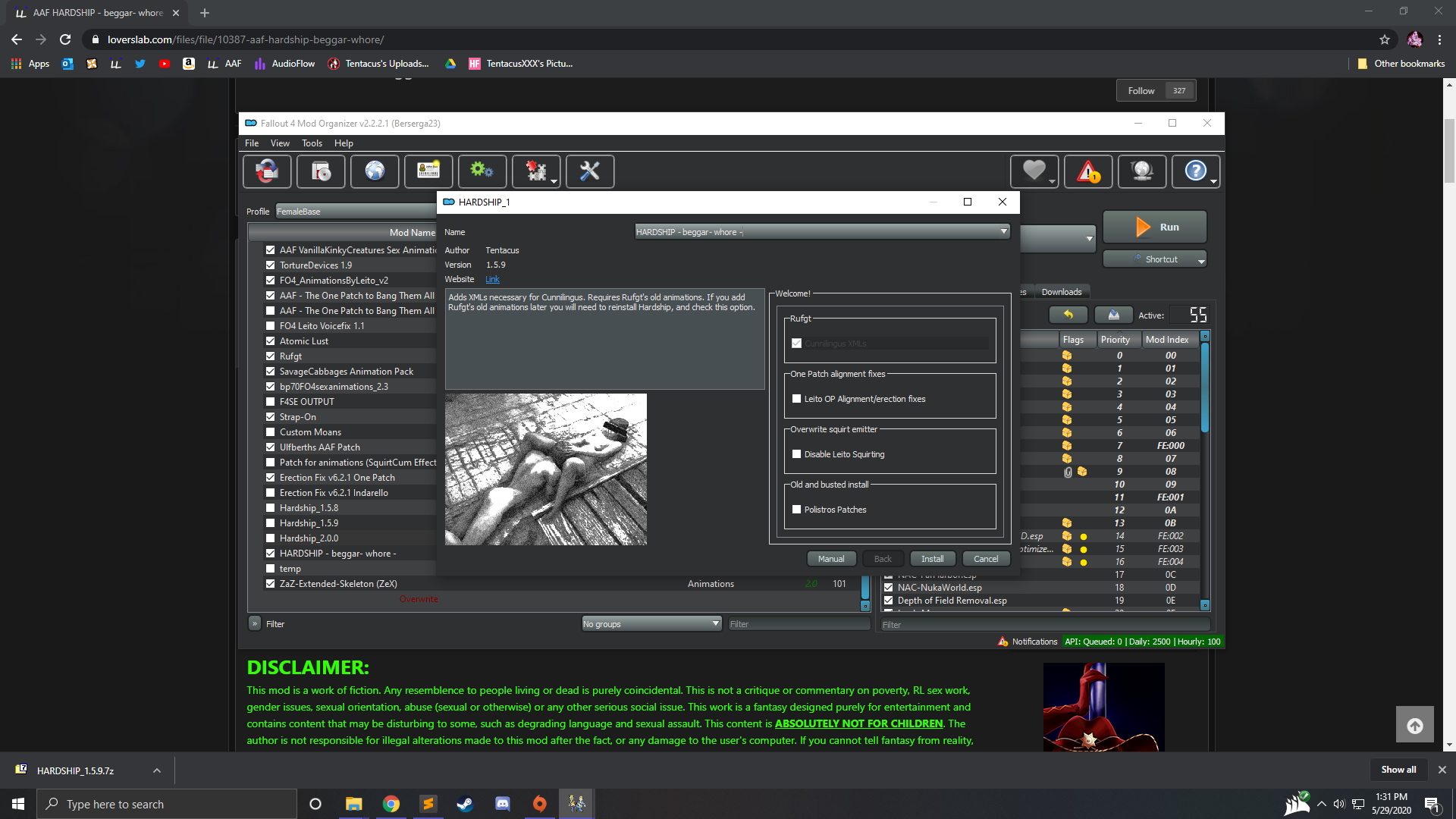Open the Profile FemaleBase dropdown
This screenshot has height=819, width=1456.
point(356,212)
